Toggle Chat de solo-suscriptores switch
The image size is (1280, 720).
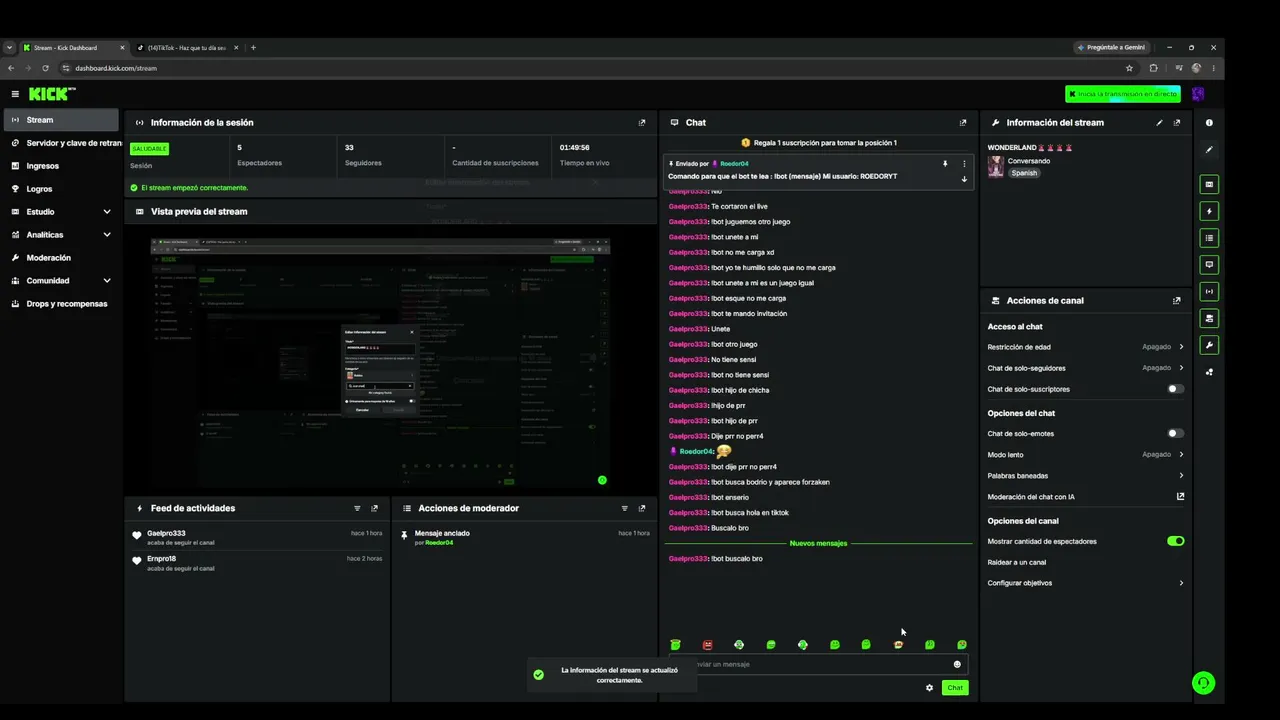(1175, 389)
